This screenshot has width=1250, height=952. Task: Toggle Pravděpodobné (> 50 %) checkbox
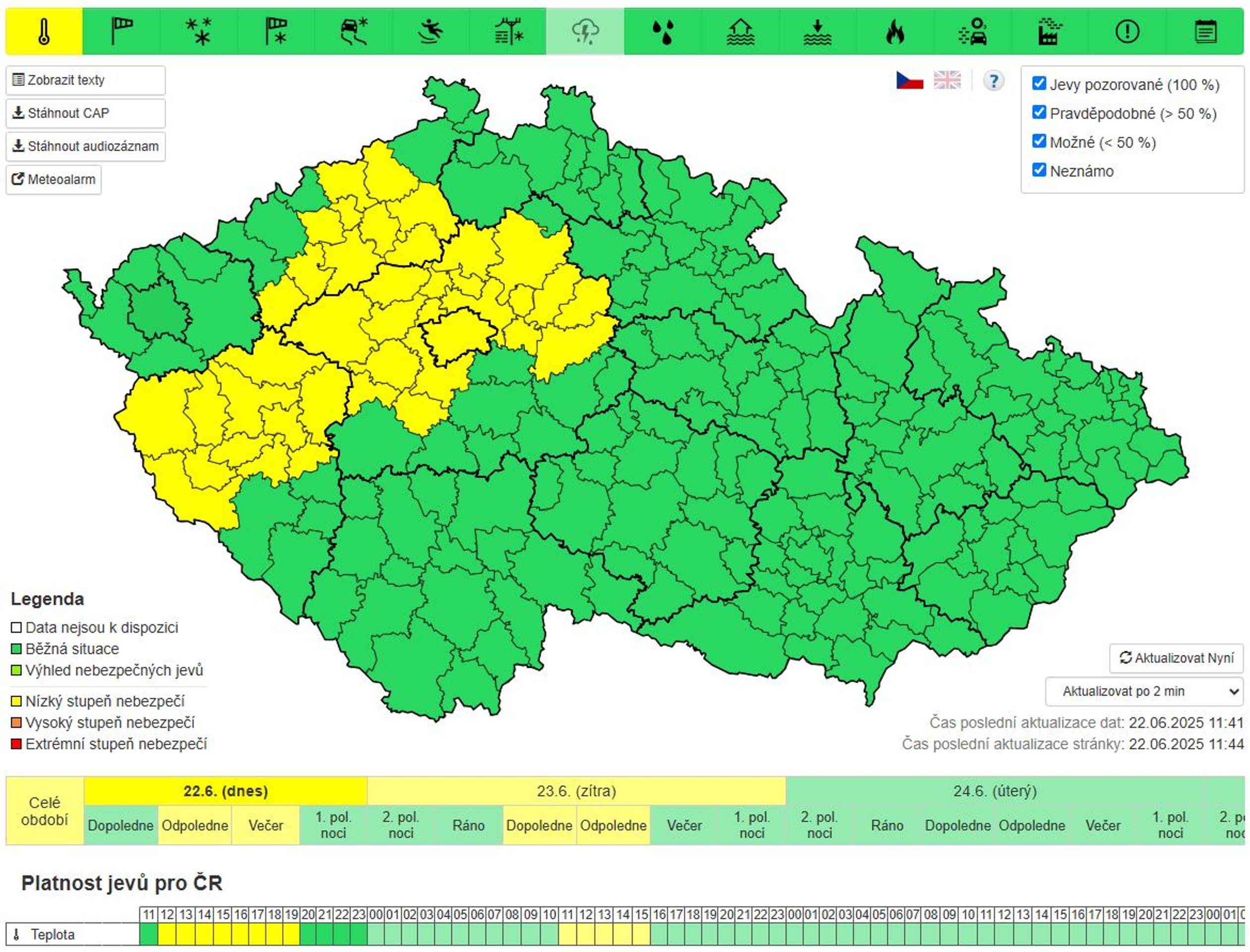1039,112
